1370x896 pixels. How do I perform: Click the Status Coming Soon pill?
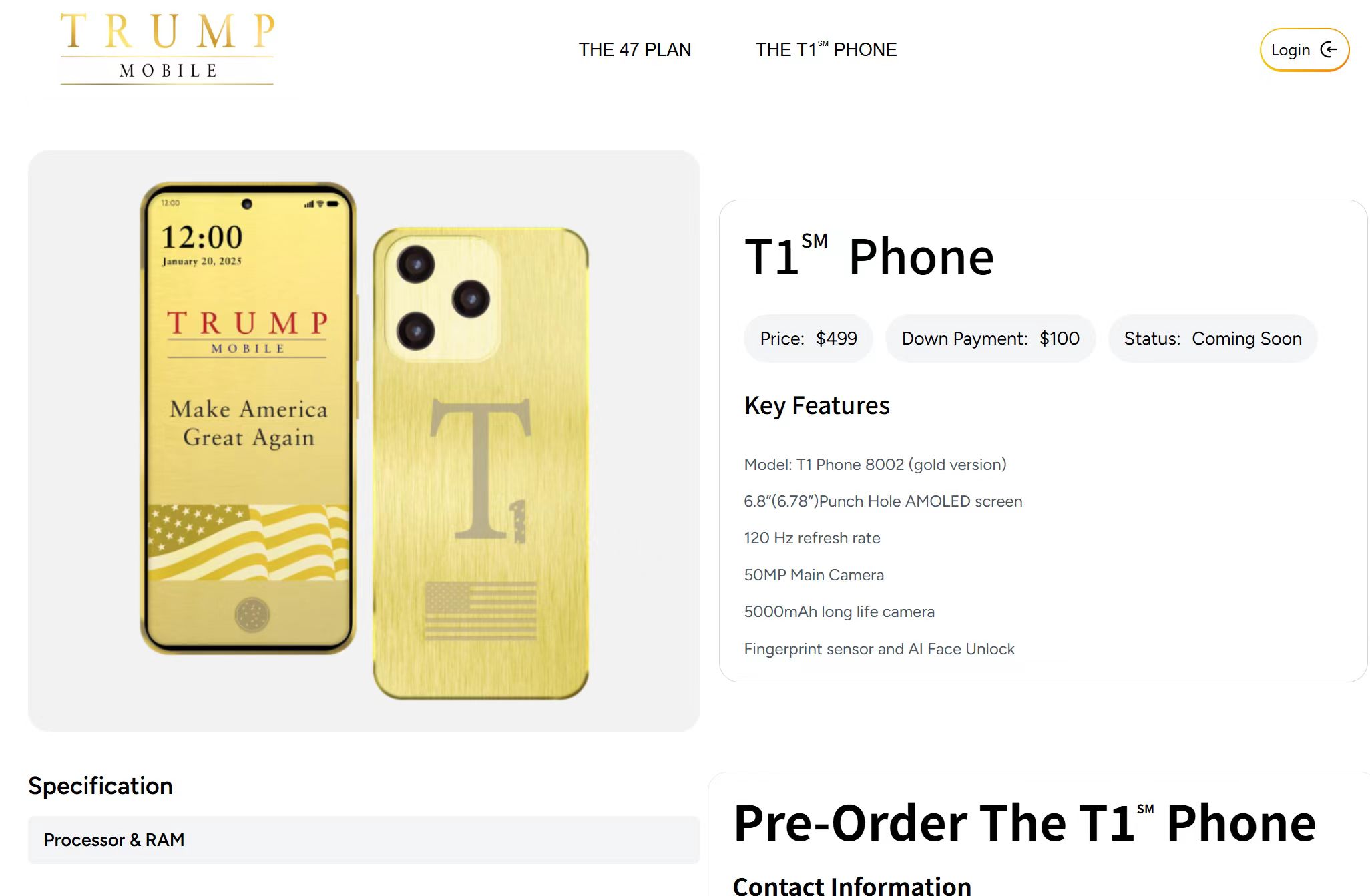coord(1212,339)
